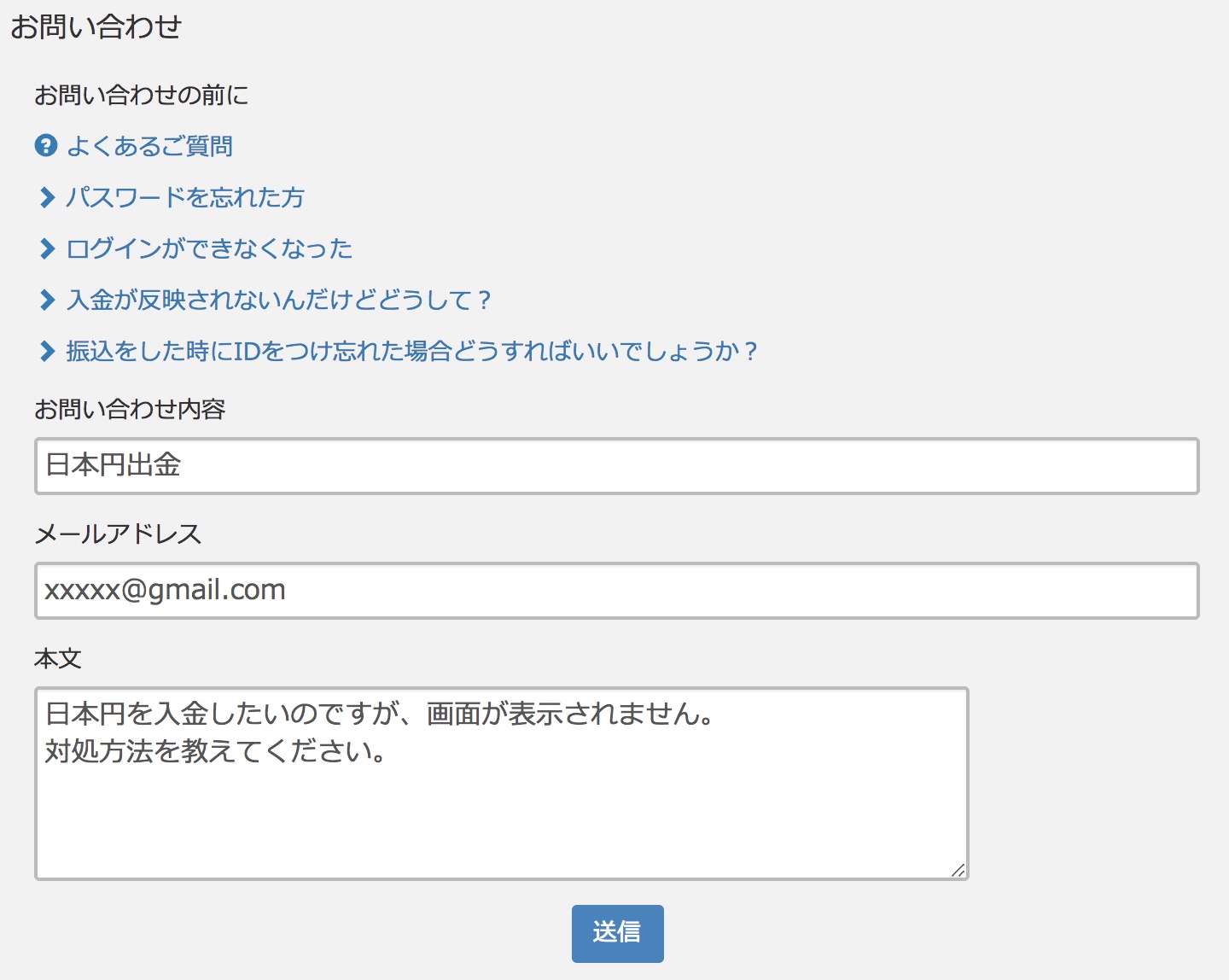Focus the お問い合わせ内容 input field
1229x980 pixels.
pos(617,466)
